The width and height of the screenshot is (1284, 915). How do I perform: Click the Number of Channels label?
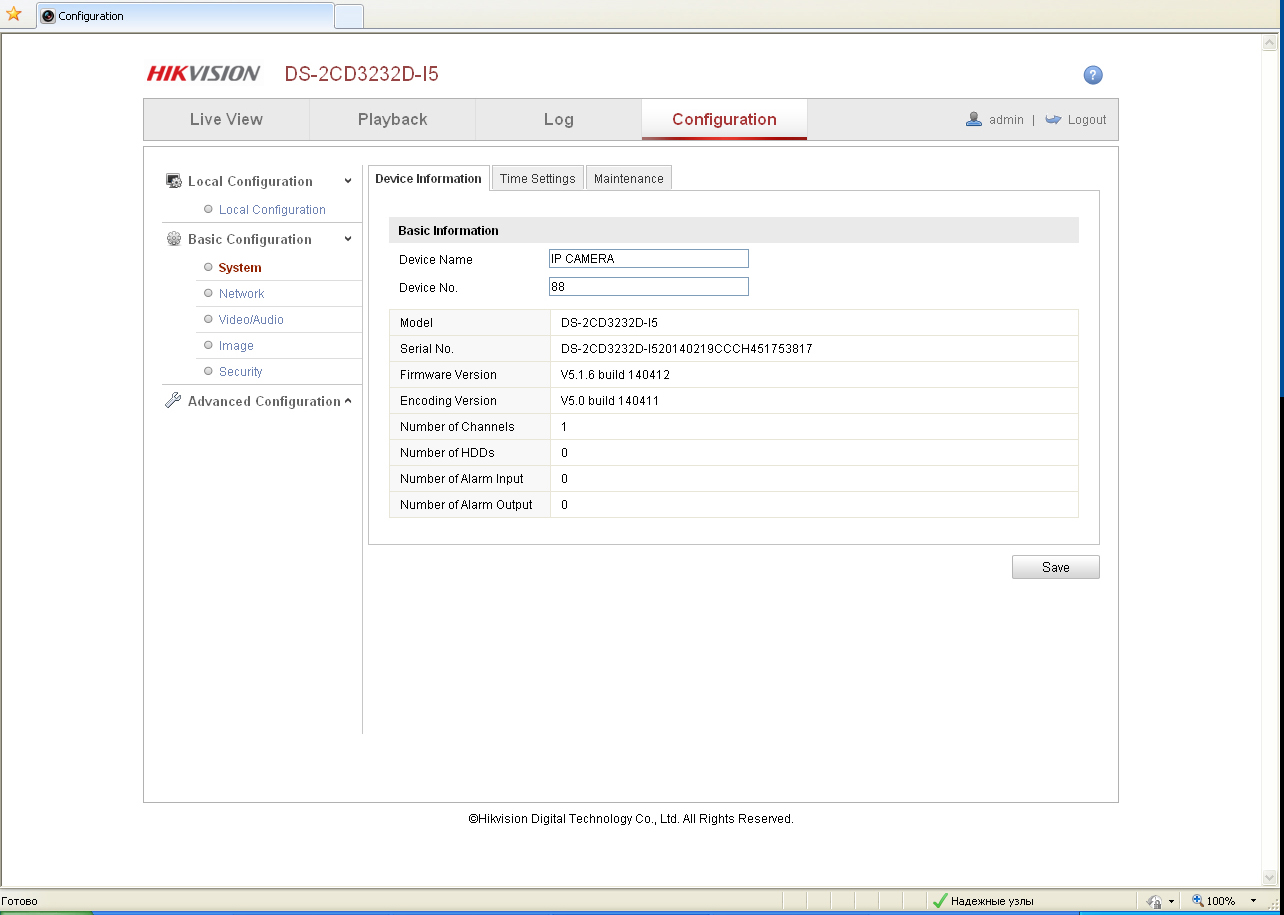457,427
